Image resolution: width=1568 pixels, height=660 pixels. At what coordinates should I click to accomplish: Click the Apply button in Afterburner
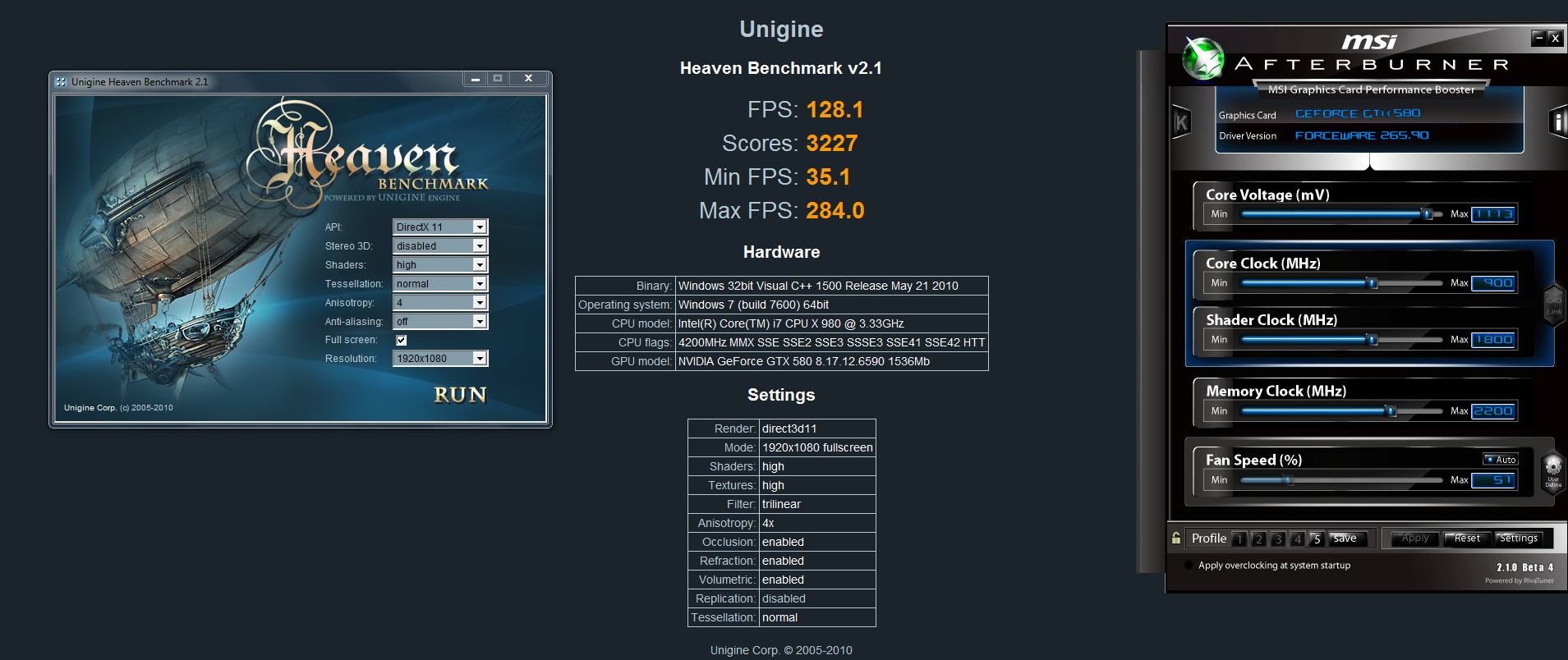click(1415, 539)
